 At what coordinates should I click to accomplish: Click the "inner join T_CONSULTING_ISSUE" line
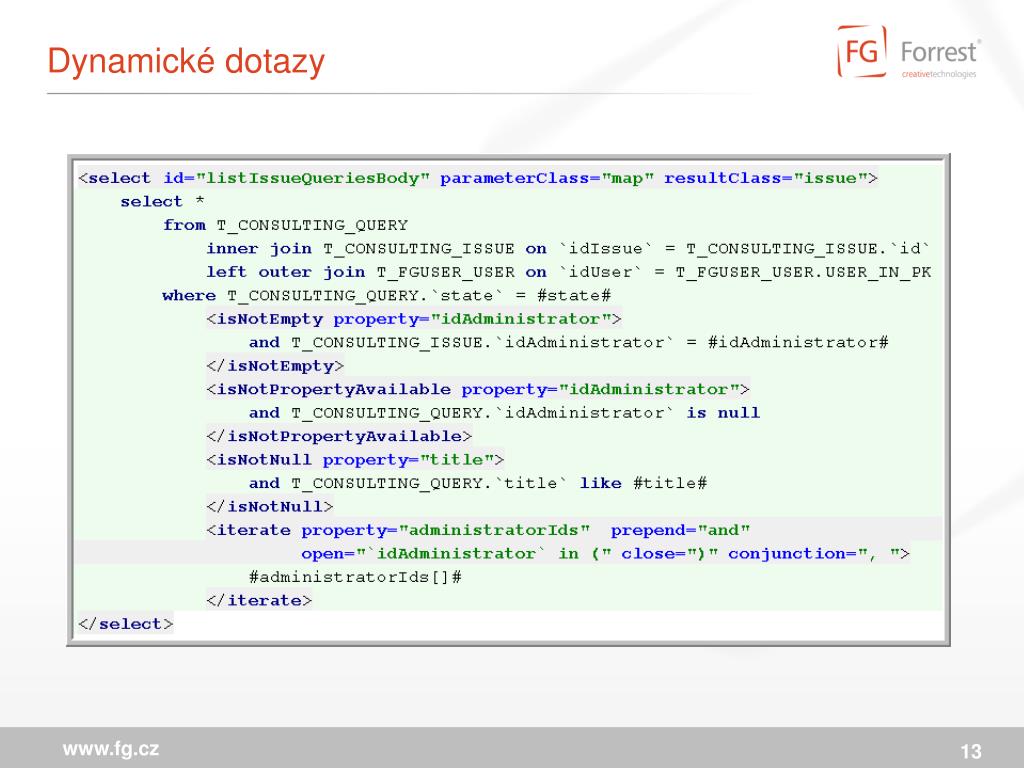568,249
